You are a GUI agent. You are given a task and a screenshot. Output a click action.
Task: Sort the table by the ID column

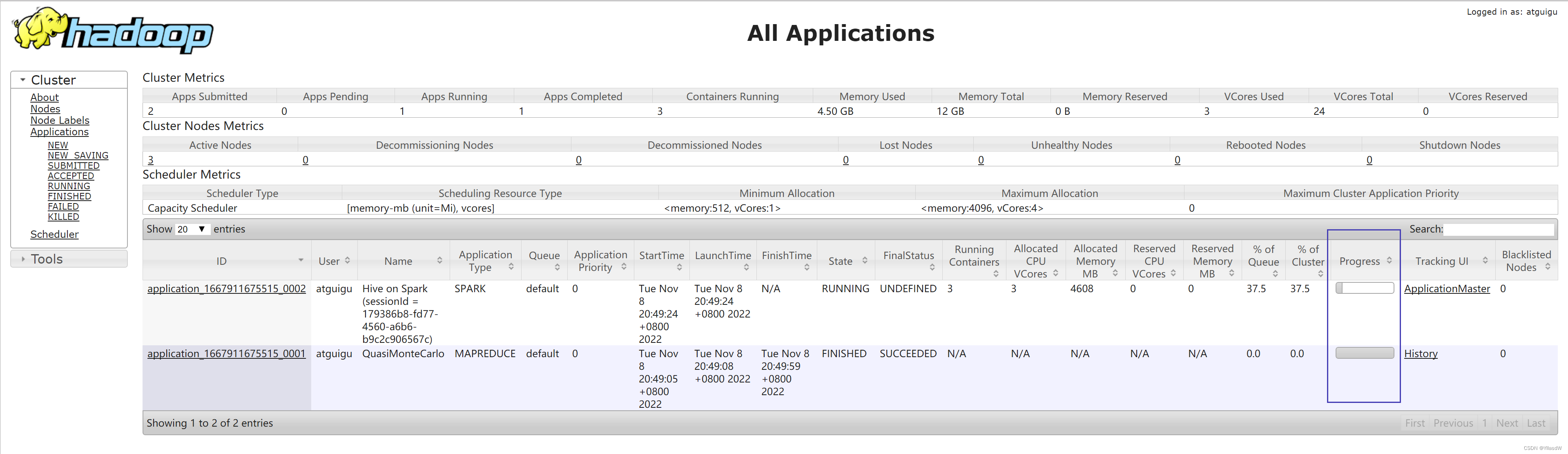pyautogui.click(x=221, y=261)
